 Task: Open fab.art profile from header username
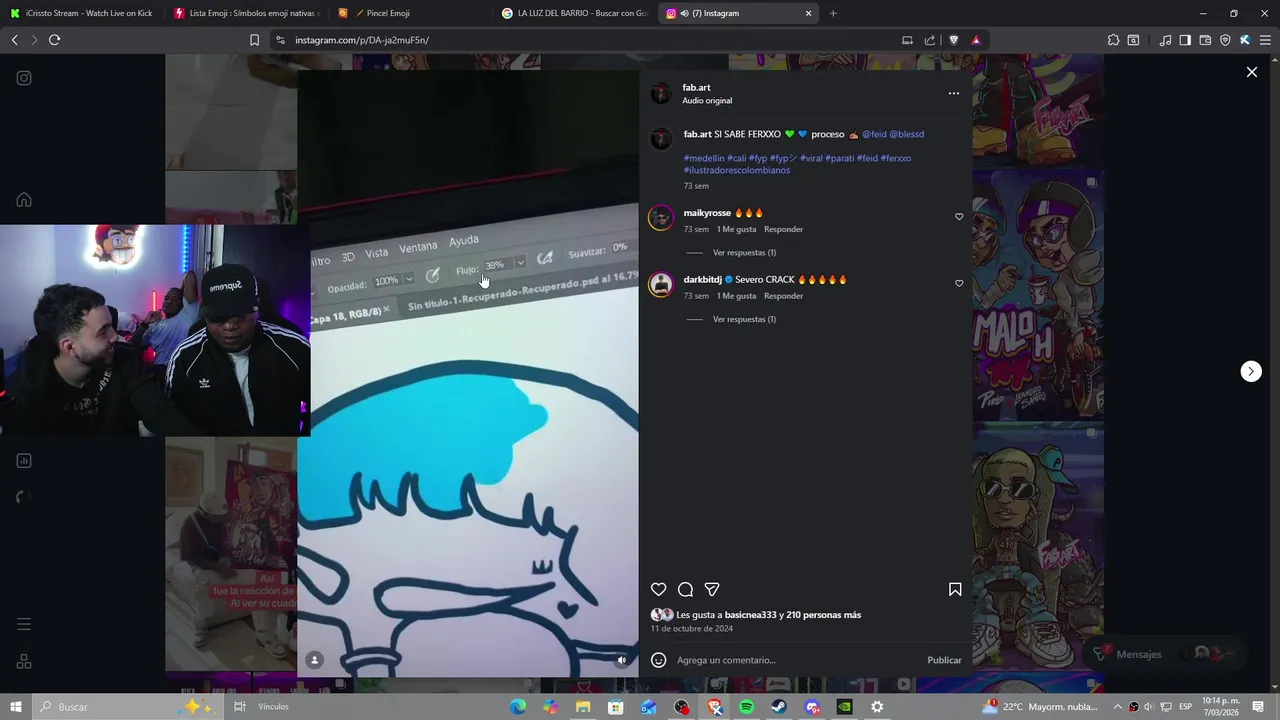(x=696, y=88)
